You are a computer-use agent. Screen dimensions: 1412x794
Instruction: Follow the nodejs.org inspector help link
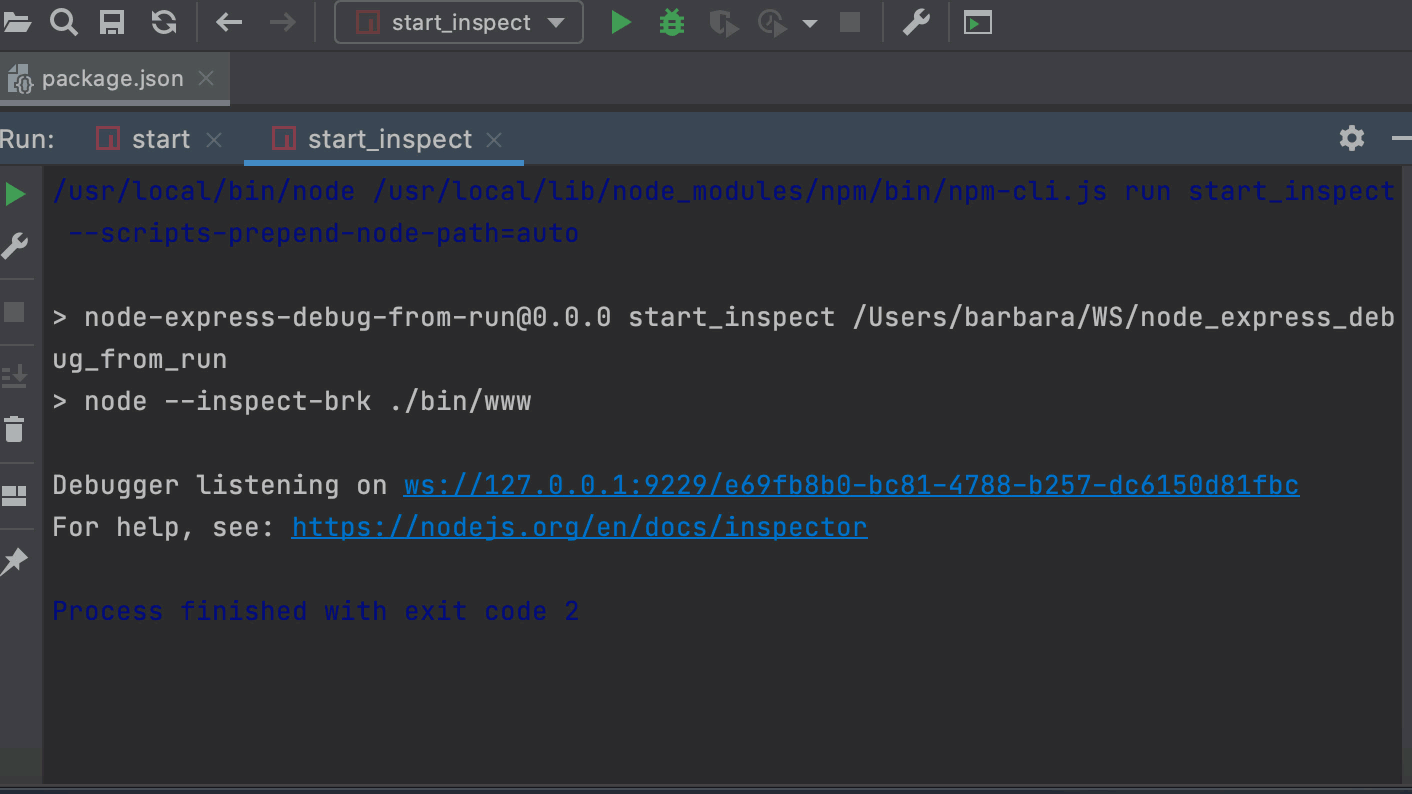coord(579,526)
